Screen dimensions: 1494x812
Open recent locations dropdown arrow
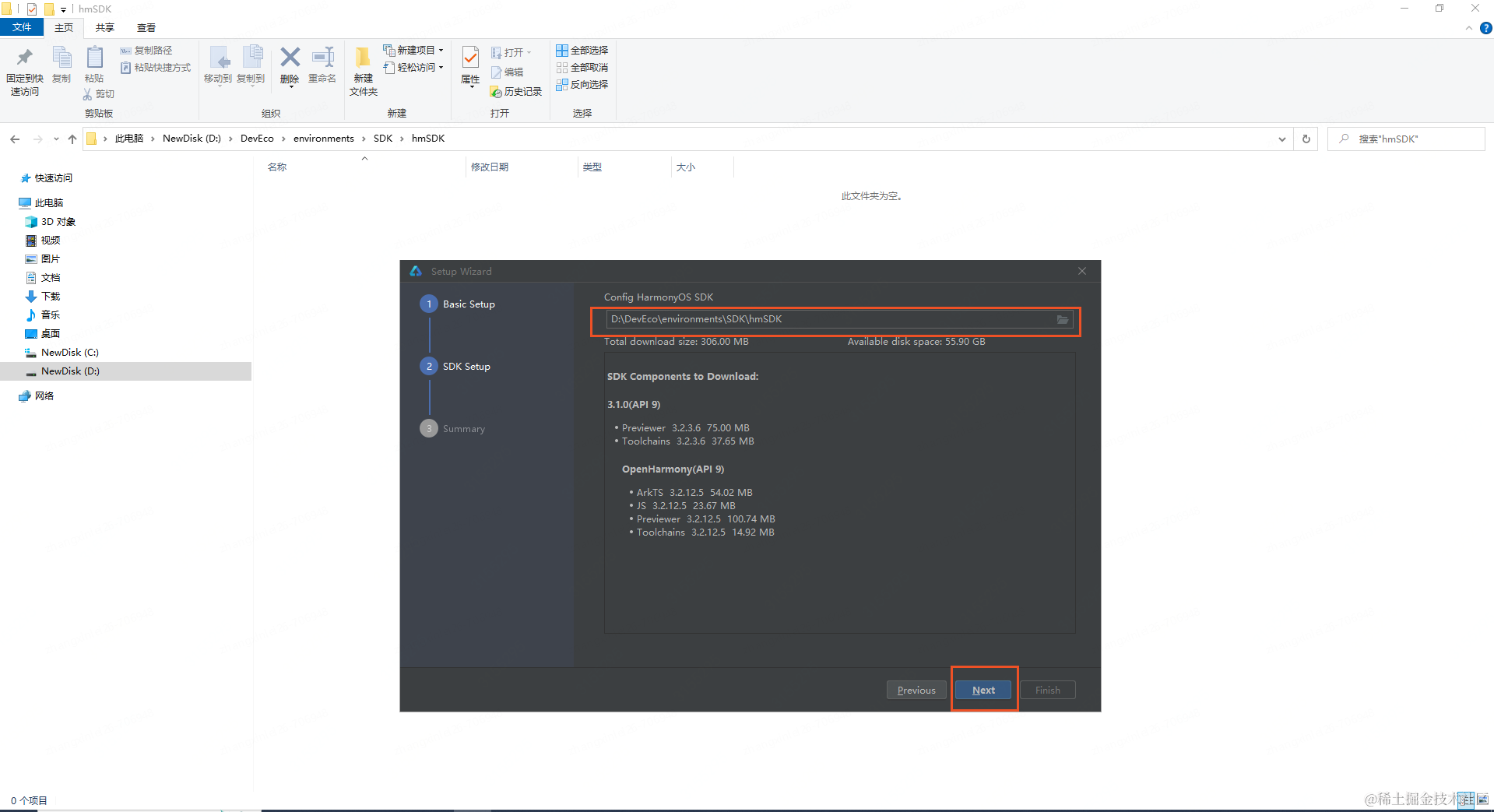[x=56, y=139]
